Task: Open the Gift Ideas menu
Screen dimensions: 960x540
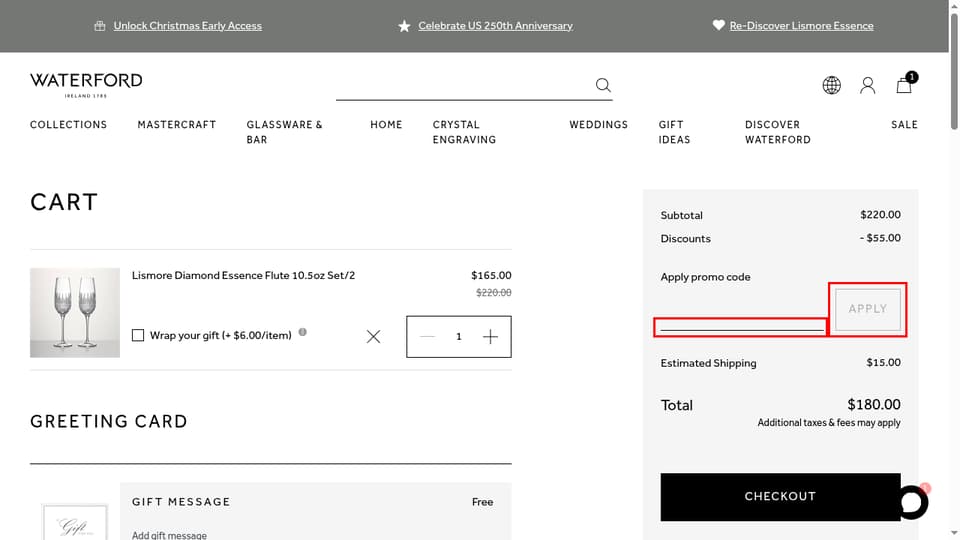Action: (675, 132)
